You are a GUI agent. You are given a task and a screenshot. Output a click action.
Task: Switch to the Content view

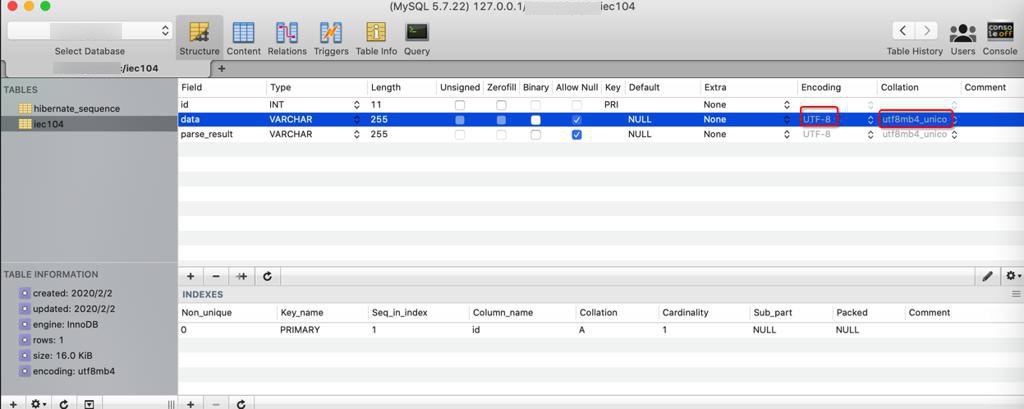tap(244, 38)
